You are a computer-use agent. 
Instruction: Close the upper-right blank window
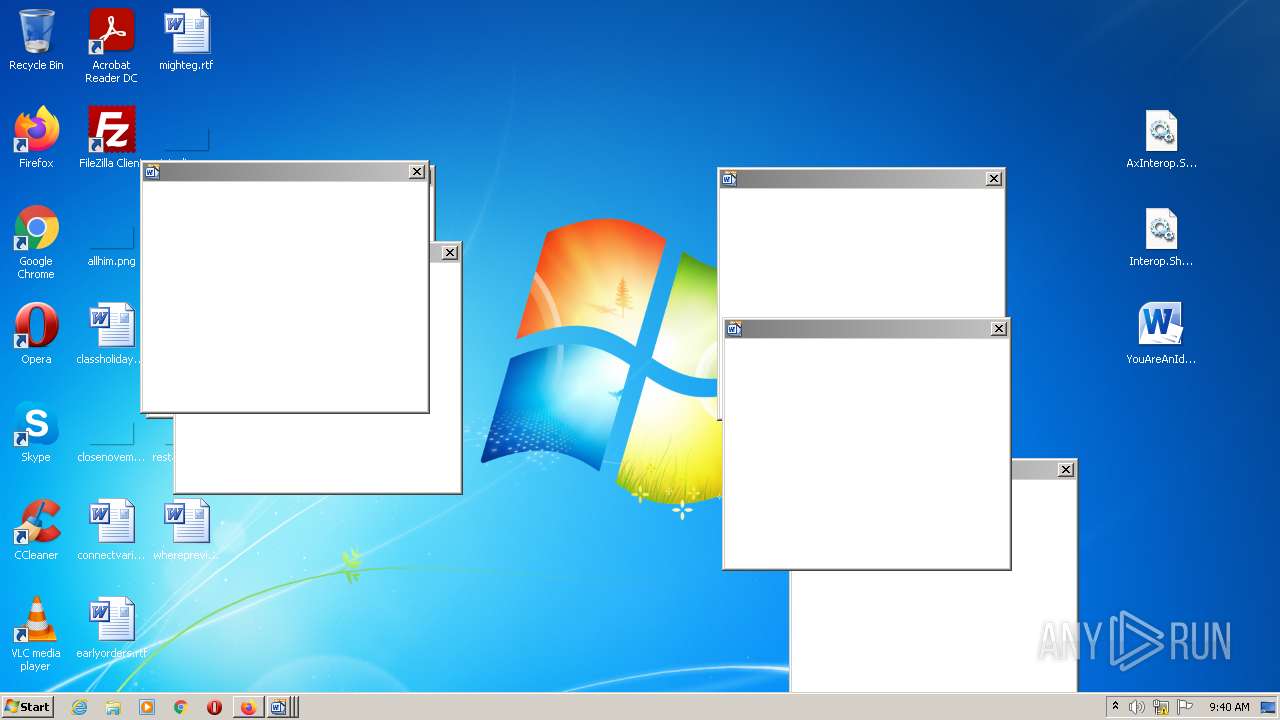(x=994, y=179)
